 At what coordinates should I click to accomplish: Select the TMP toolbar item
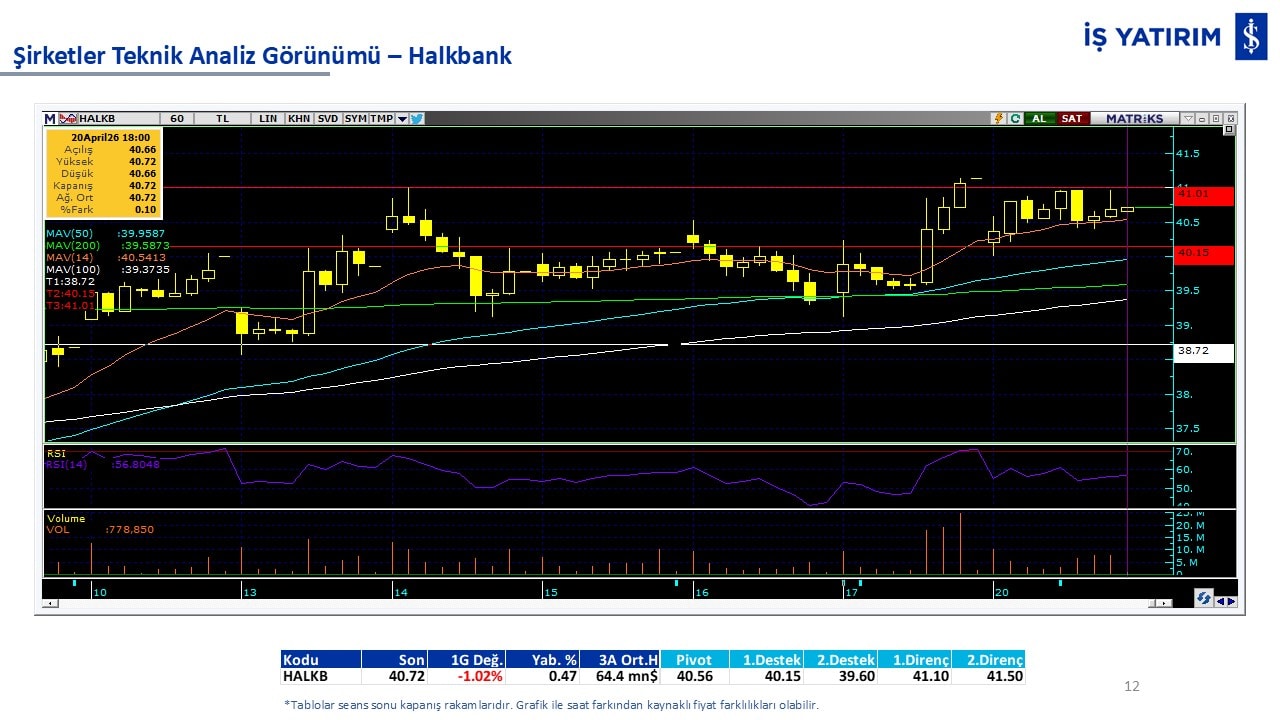[x=381, y=118]
